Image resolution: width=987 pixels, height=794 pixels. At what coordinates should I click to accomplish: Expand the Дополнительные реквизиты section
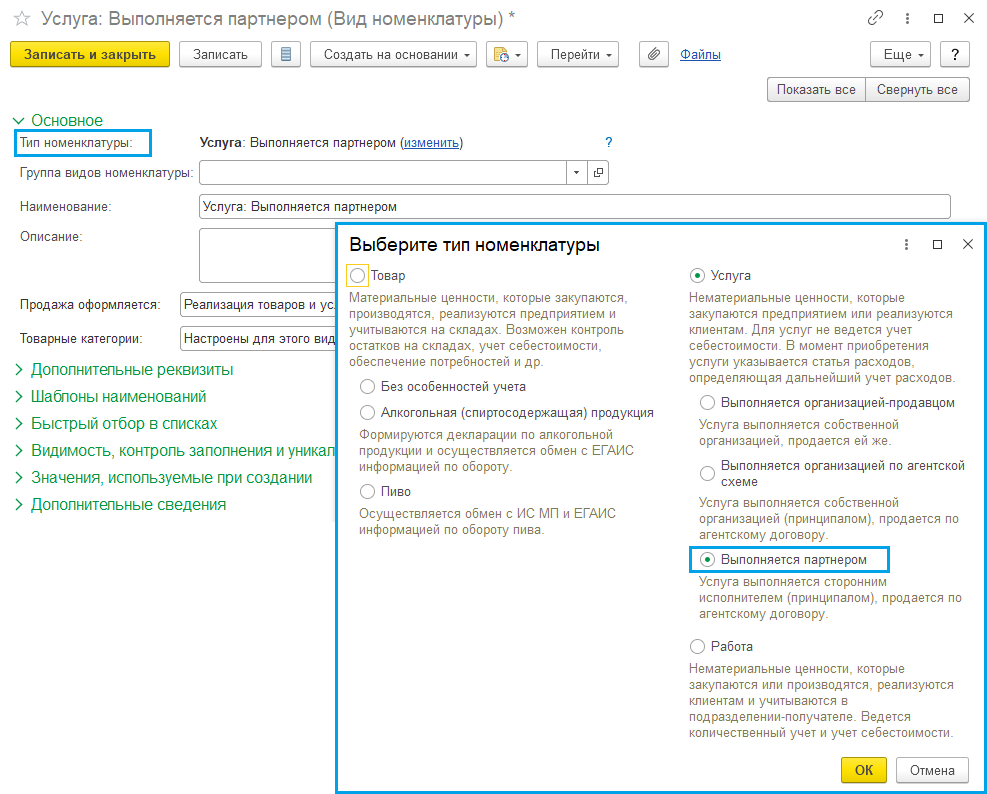pos(131,370)
